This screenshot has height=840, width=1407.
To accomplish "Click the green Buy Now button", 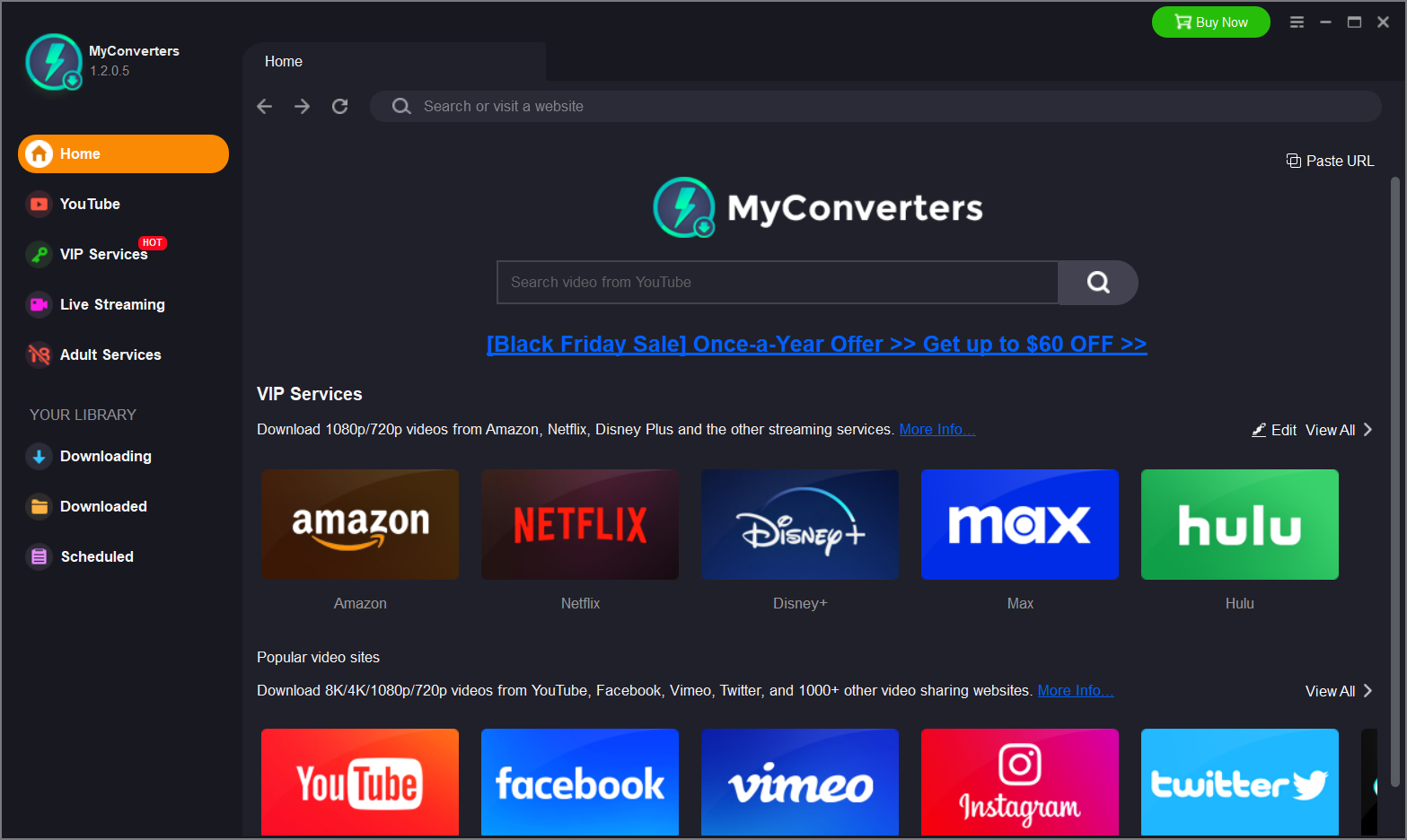I will click(1211, 22).
